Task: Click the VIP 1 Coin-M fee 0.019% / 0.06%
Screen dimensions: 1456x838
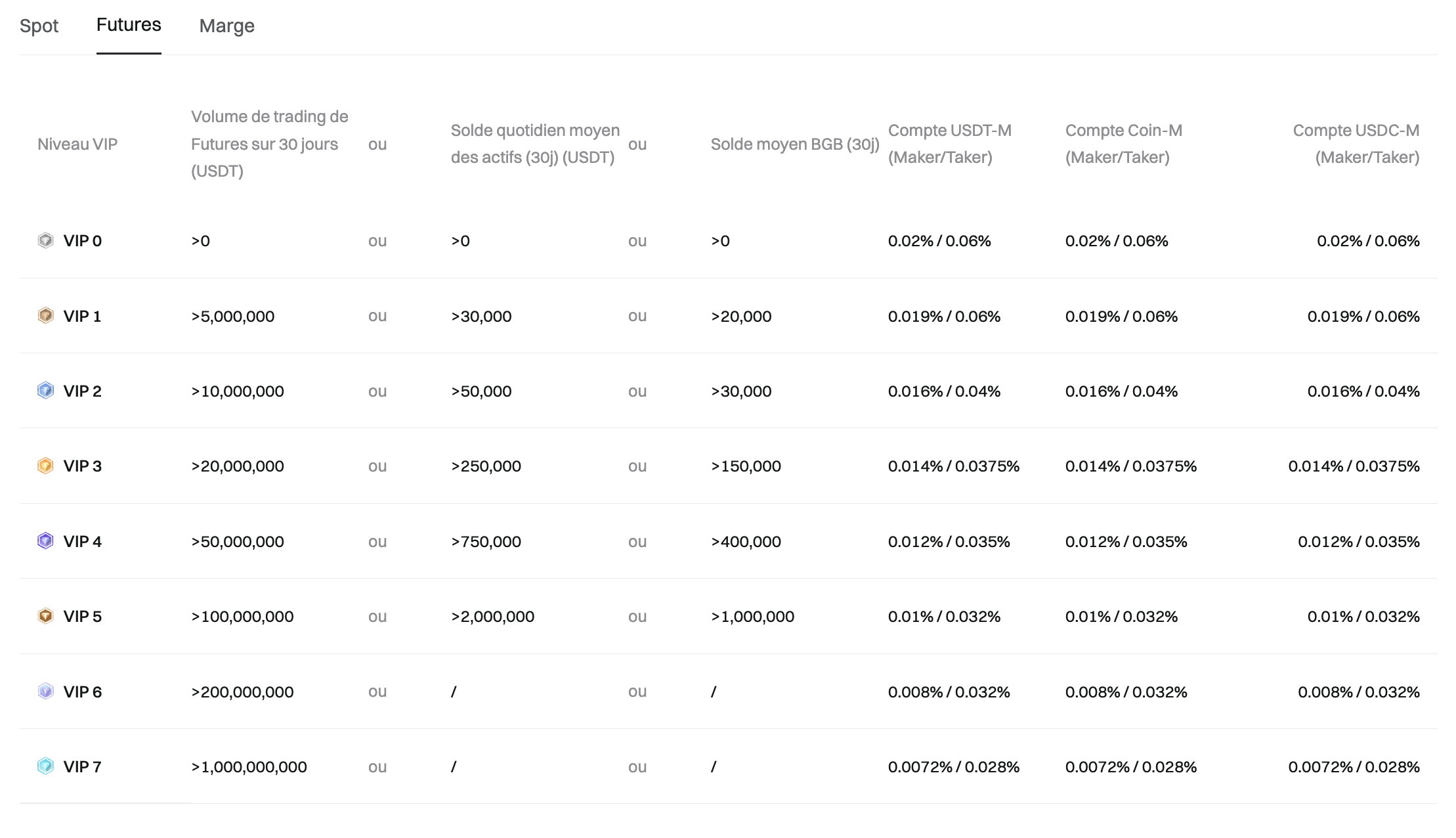Action: (x=1121, y=317)
